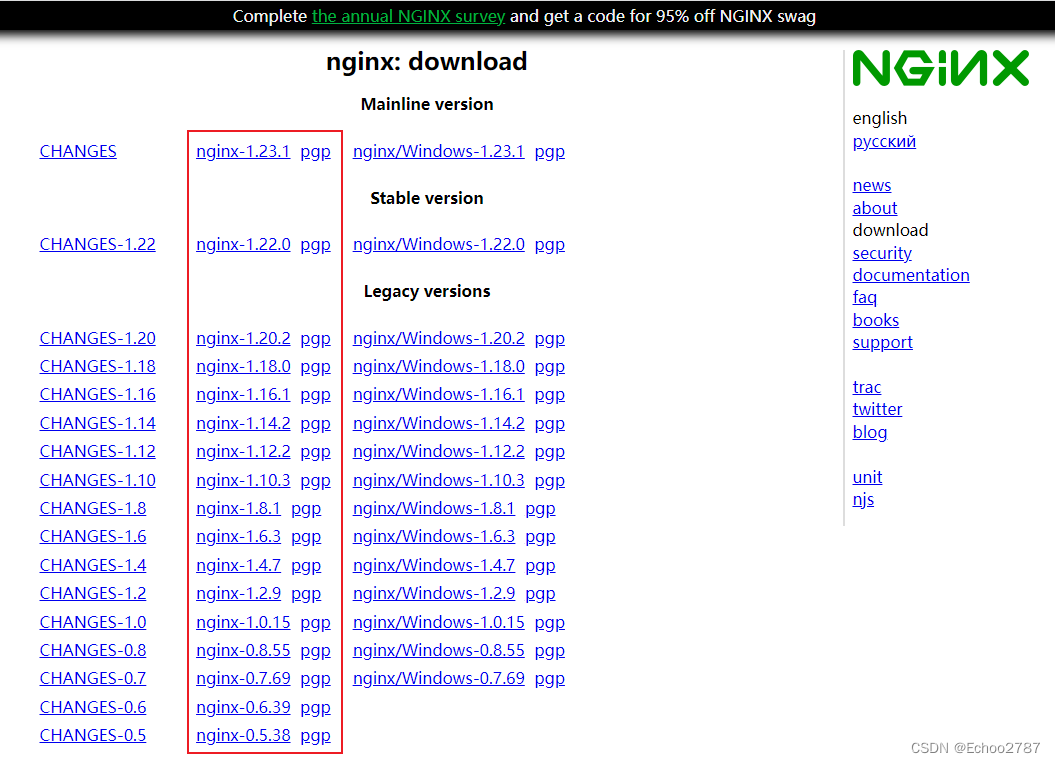Open pgp signature for nginx-0.5.38
The width and height of the screenshot is (1055, 763).
[316, 735]
